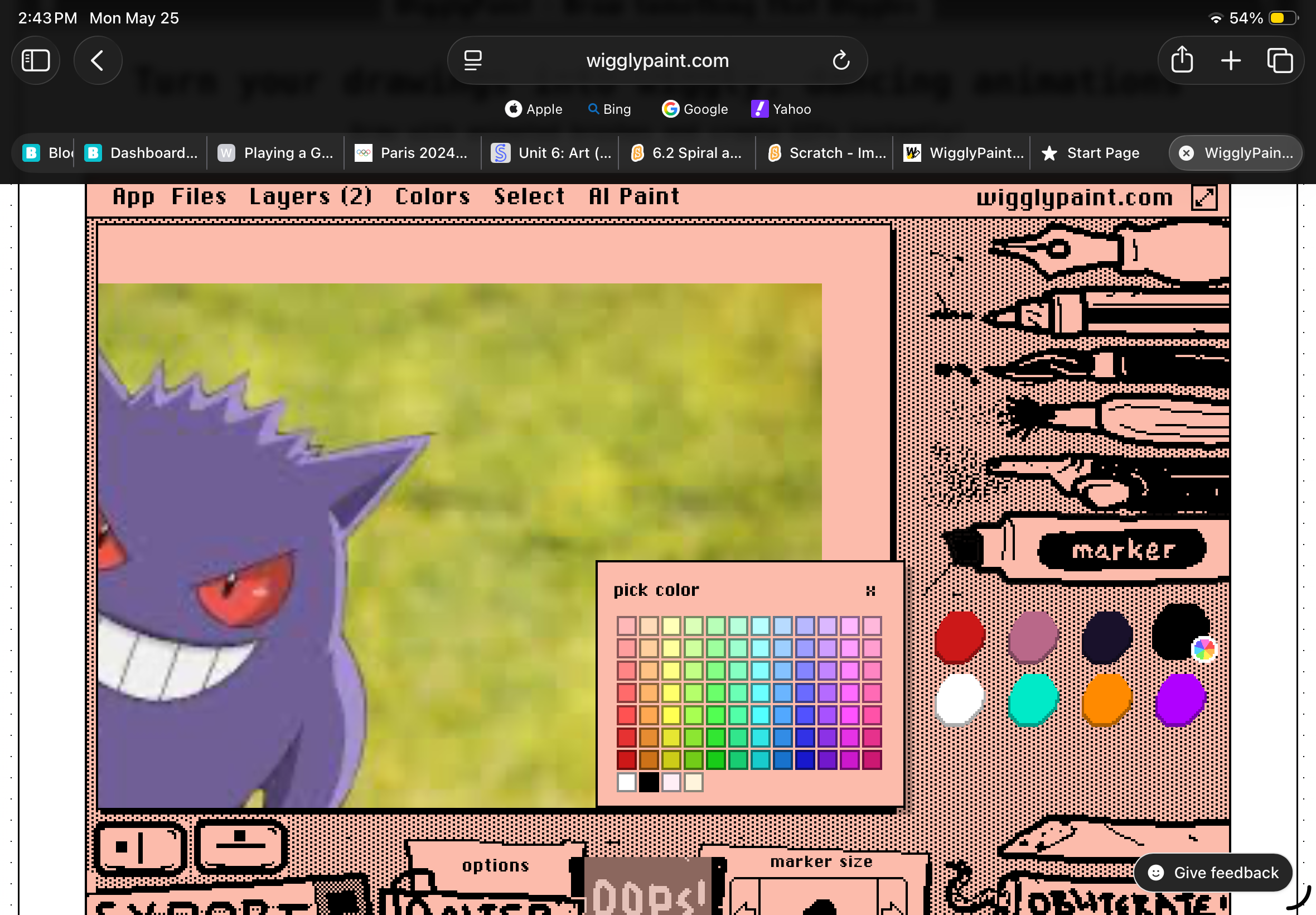The image size is (1316, 915).
Task: Close the pick color dialog
Action: (x=870, y=590)
